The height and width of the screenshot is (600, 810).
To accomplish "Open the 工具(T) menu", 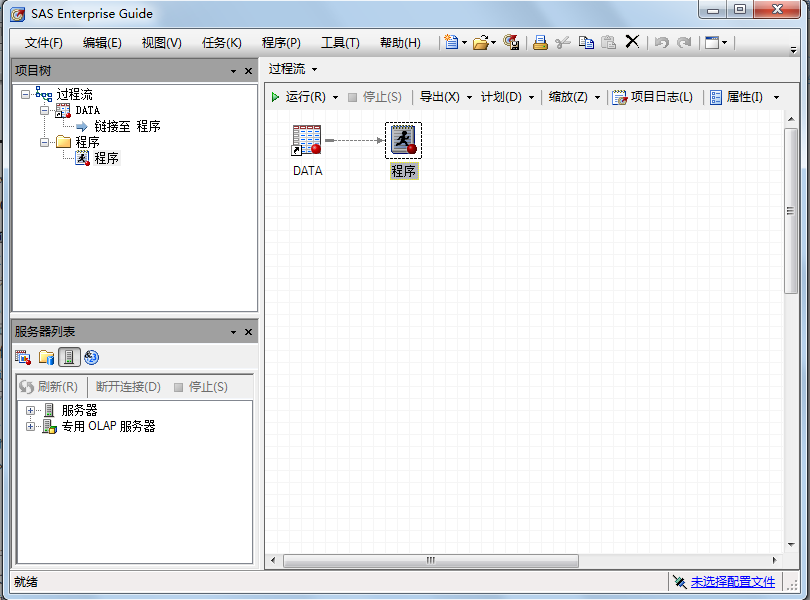I will point(340,43).
